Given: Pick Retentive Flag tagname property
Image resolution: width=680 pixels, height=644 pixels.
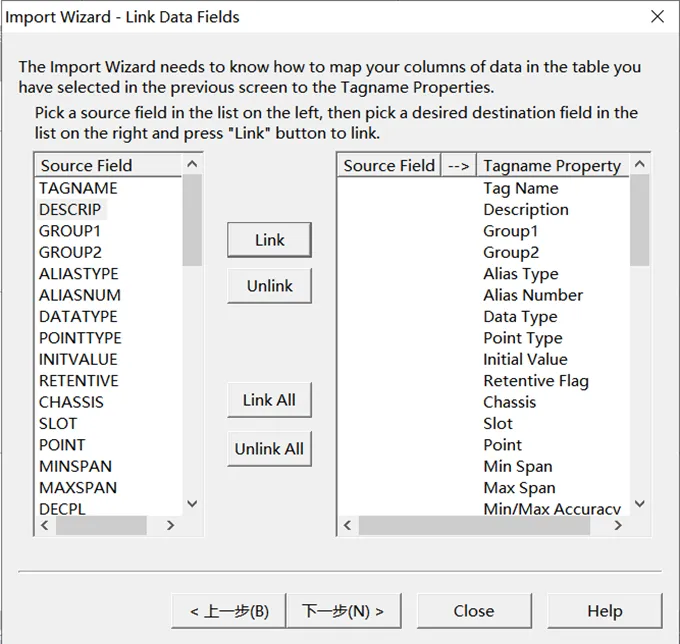Looking at the screenshot, I should (x=536, y=381).
